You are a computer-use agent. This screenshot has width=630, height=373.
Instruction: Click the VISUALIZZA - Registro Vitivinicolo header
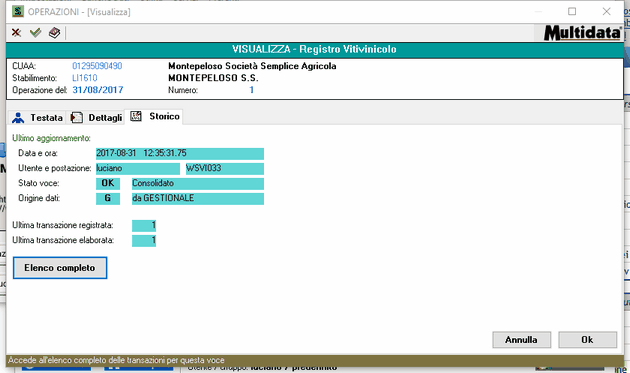[x=314, y=49]
